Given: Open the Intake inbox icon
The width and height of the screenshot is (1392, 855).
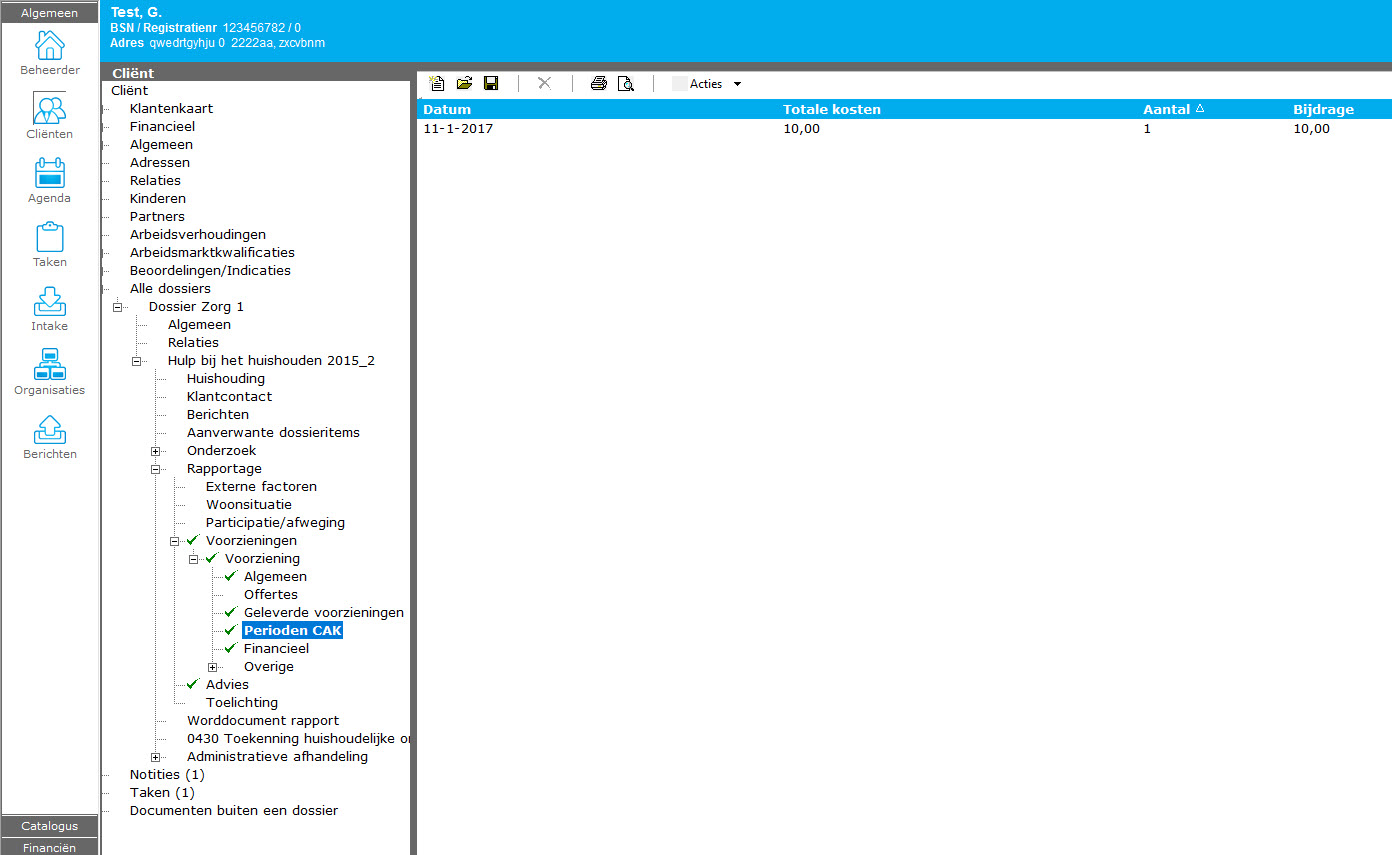Looking at the screenshot, I should click(50, 308).
